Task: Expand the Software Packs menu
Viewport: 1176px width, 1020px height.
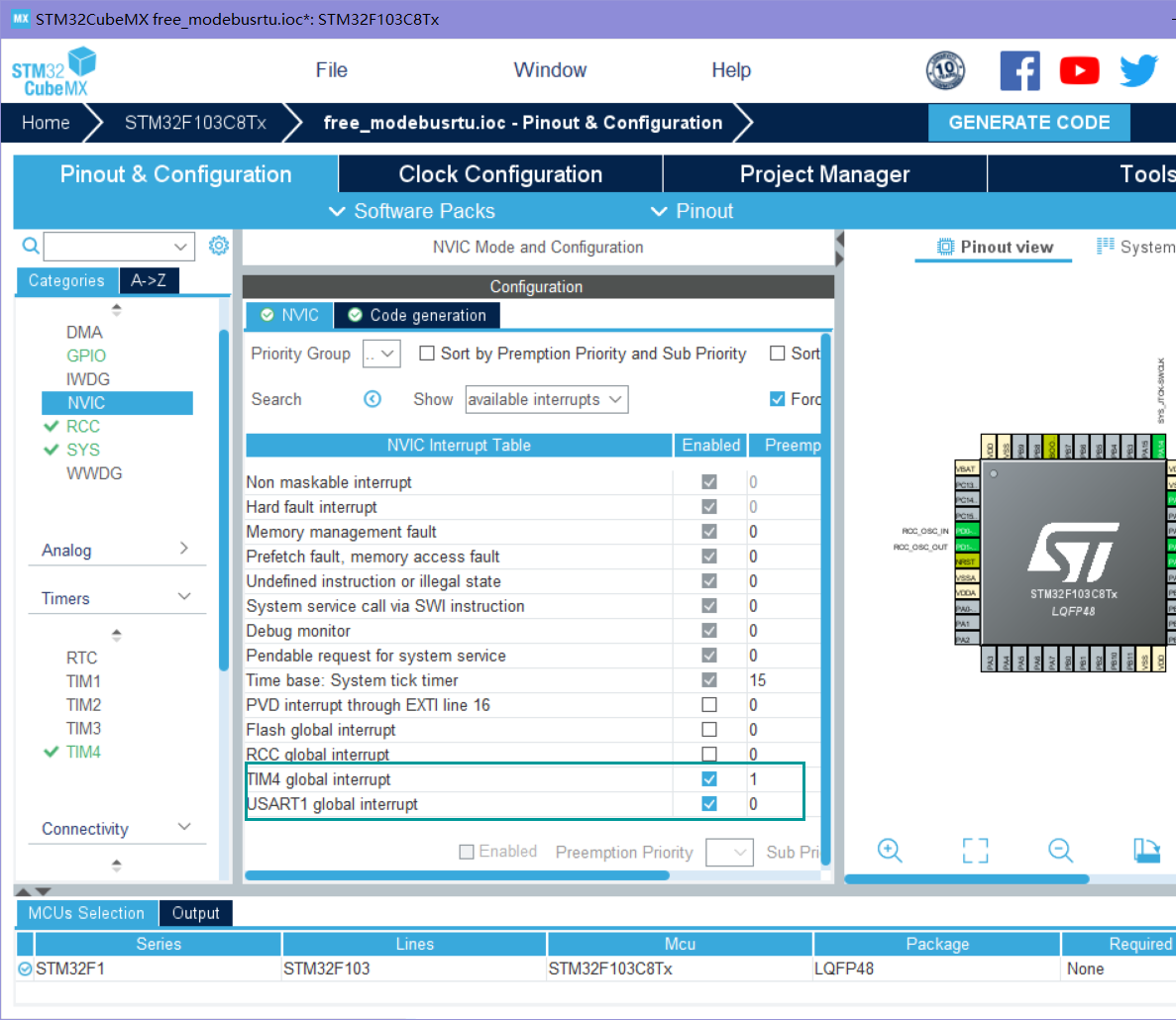Action: click(x=412, y=211)
